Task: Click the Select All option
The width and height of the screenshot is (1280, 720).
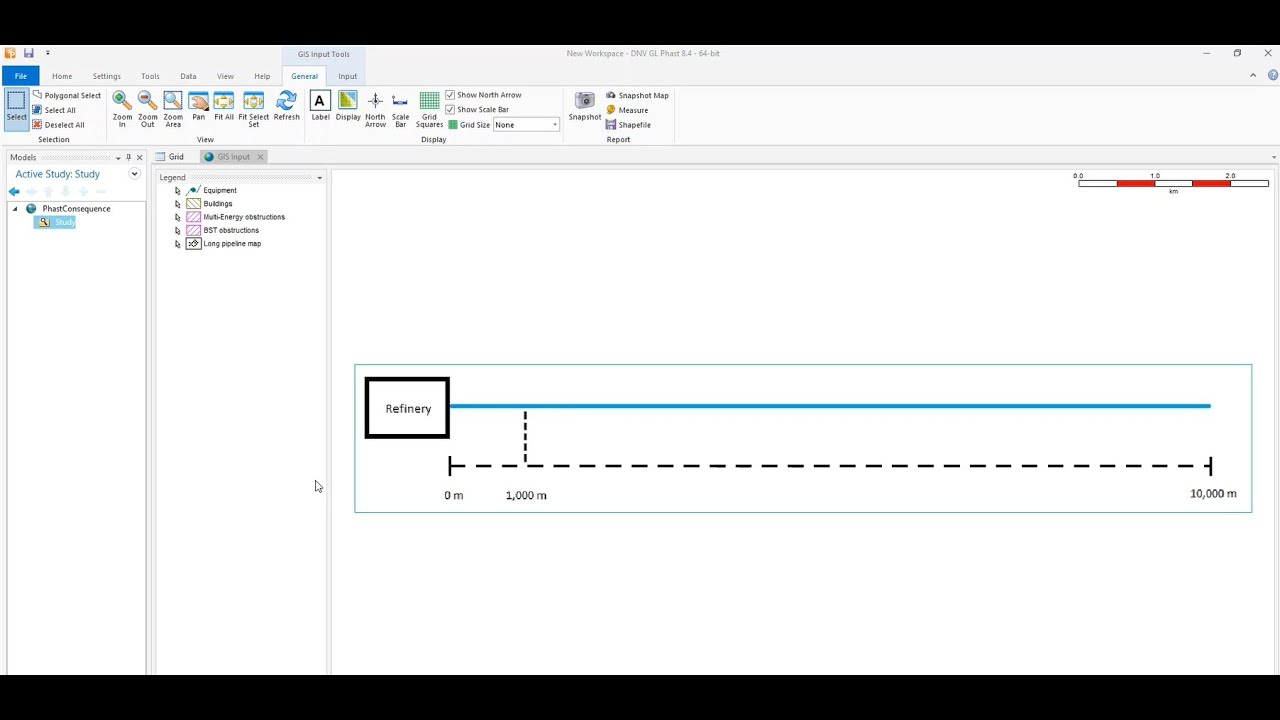Action: [x=53, y=110]
